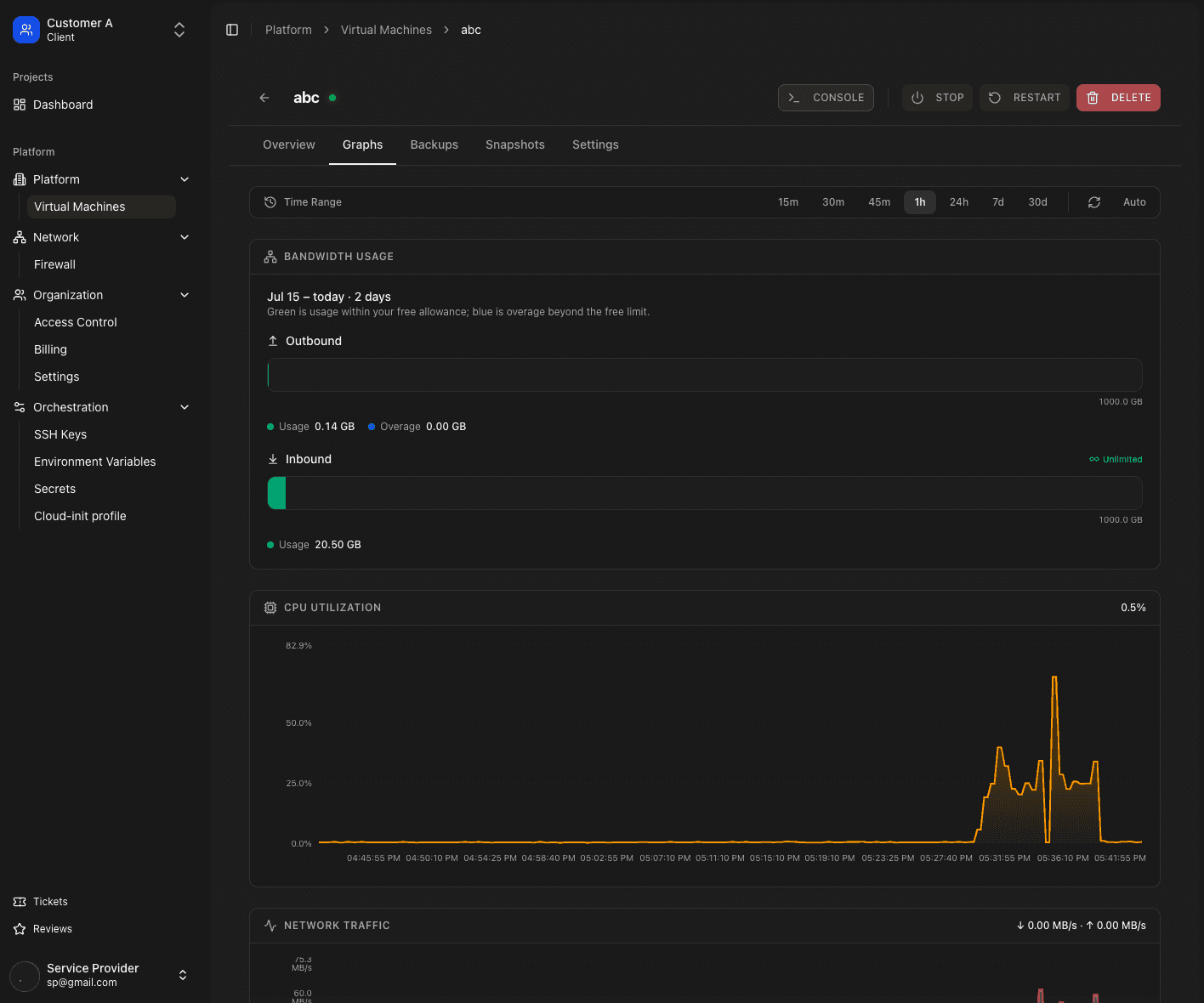The width and height of the screenshot is (1204, 1003).
Task: Collapse the Platform section chevron
Action: [x=185, y=179]
